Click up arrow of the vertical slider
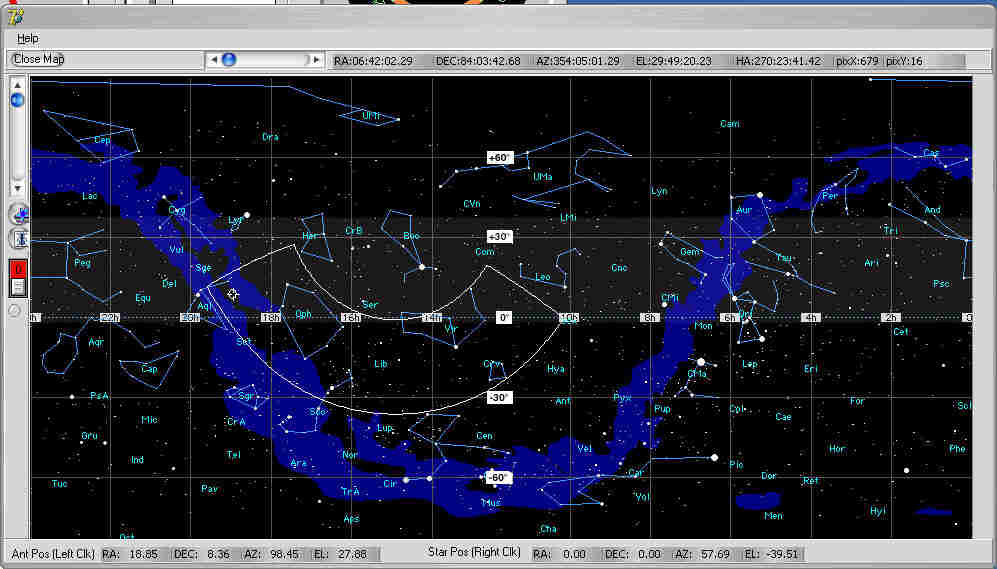Viewport: 997px width, 569px height. pos(17,85)
